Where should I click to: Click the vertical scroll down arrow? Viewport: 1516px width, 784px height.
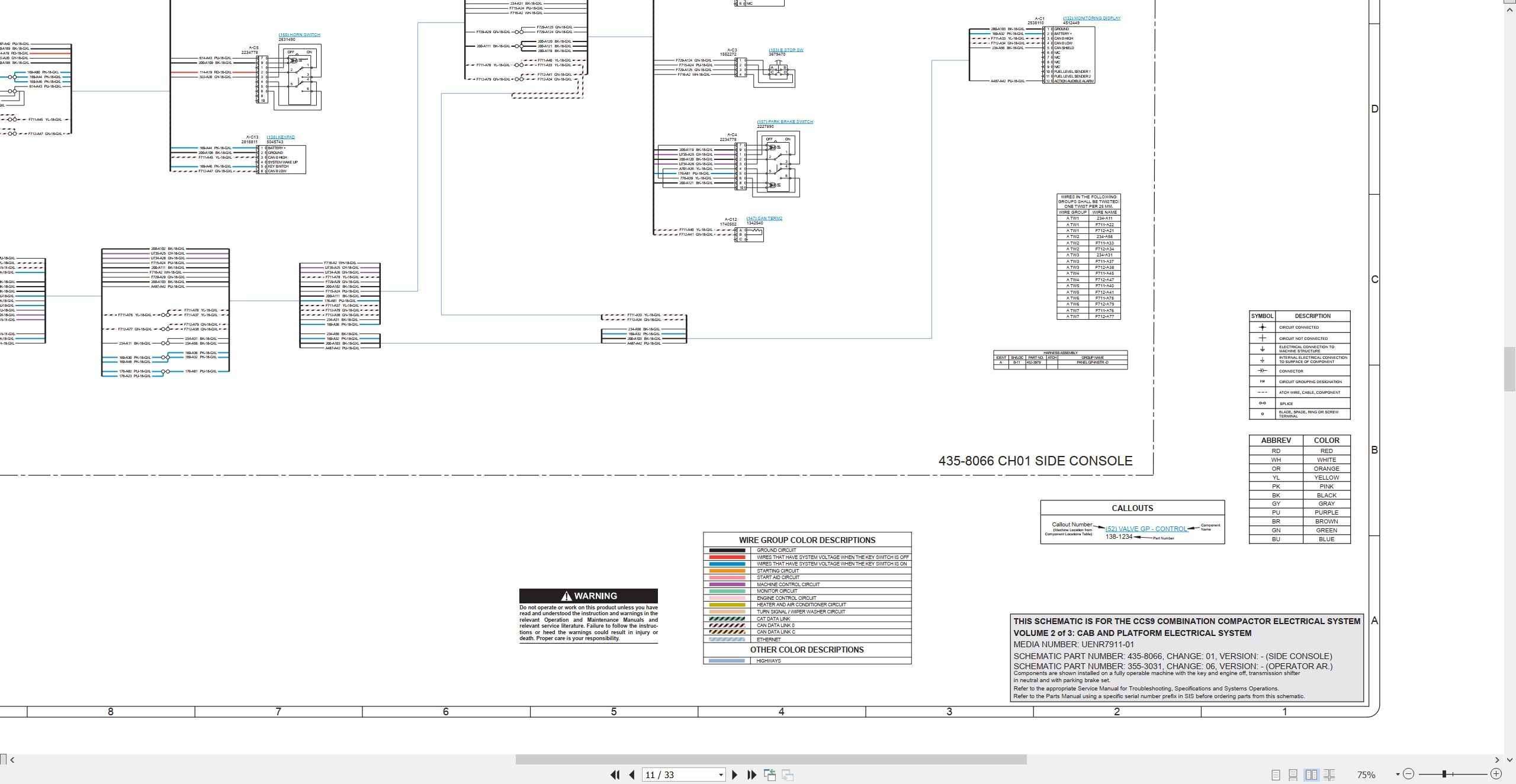tap(1510, 760)
